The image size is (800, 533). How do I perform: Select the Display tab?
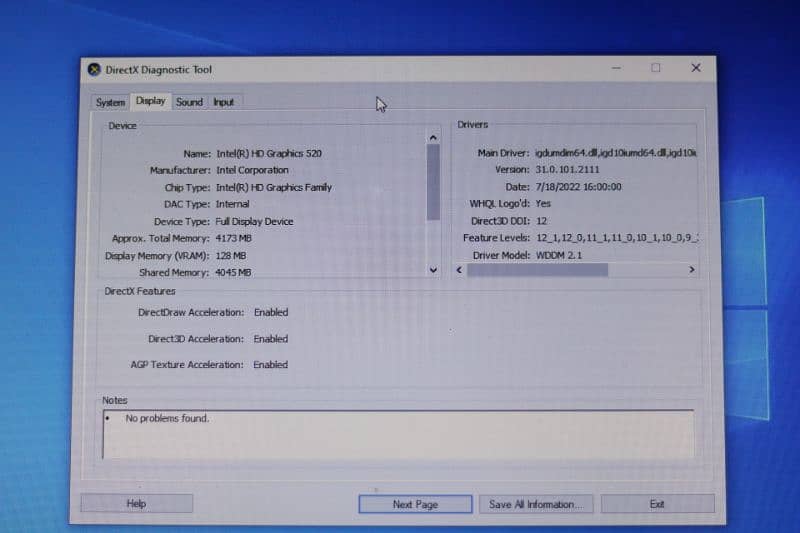tap(151, 100)
